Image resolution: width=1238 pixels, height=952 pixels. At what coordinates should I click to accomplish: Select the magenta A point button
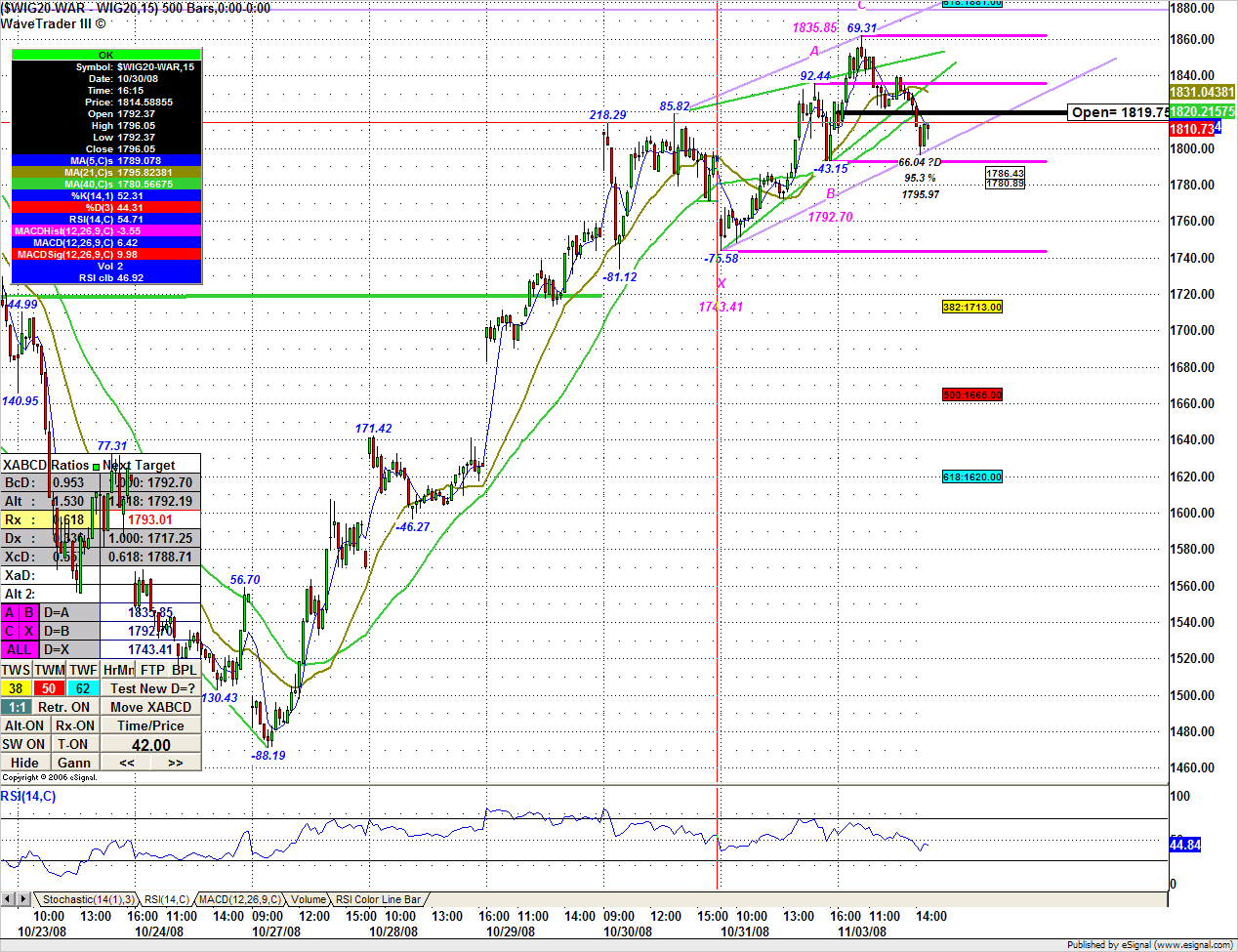11,612
